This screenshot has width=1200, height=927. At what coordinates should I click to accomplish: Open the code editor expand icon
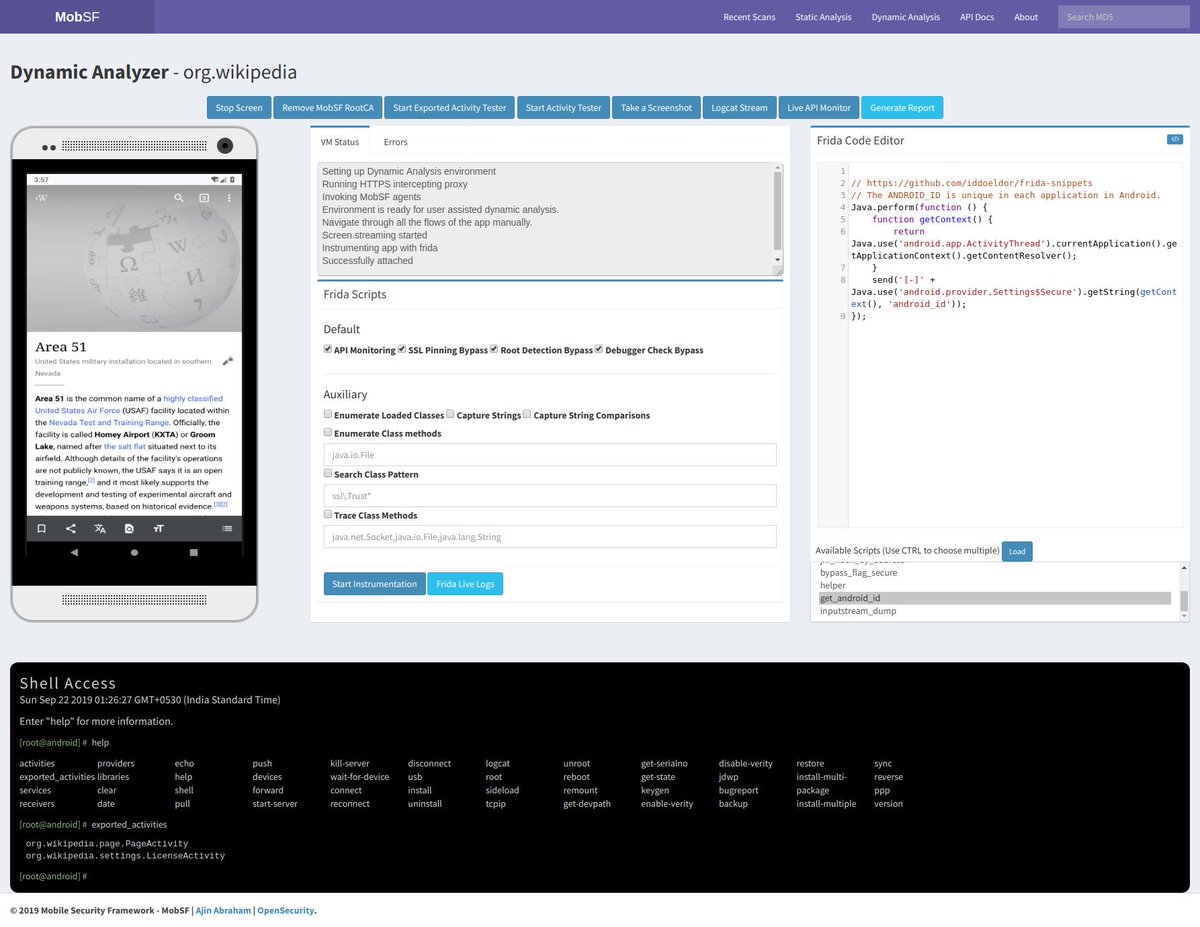[x=1175, y=139]
